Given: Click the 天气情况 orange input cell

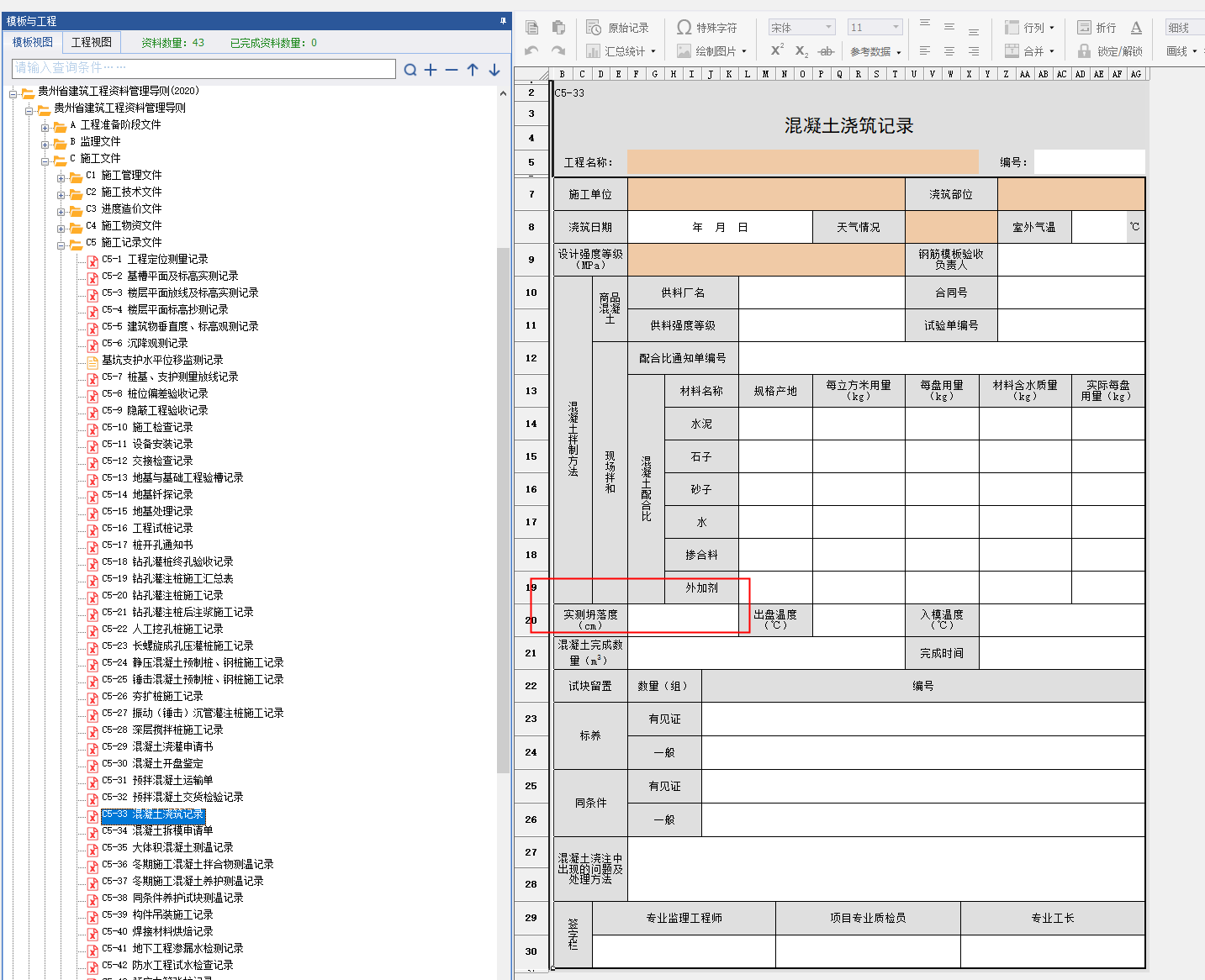Looking at the screenshot, I should [x=951, y=227].
